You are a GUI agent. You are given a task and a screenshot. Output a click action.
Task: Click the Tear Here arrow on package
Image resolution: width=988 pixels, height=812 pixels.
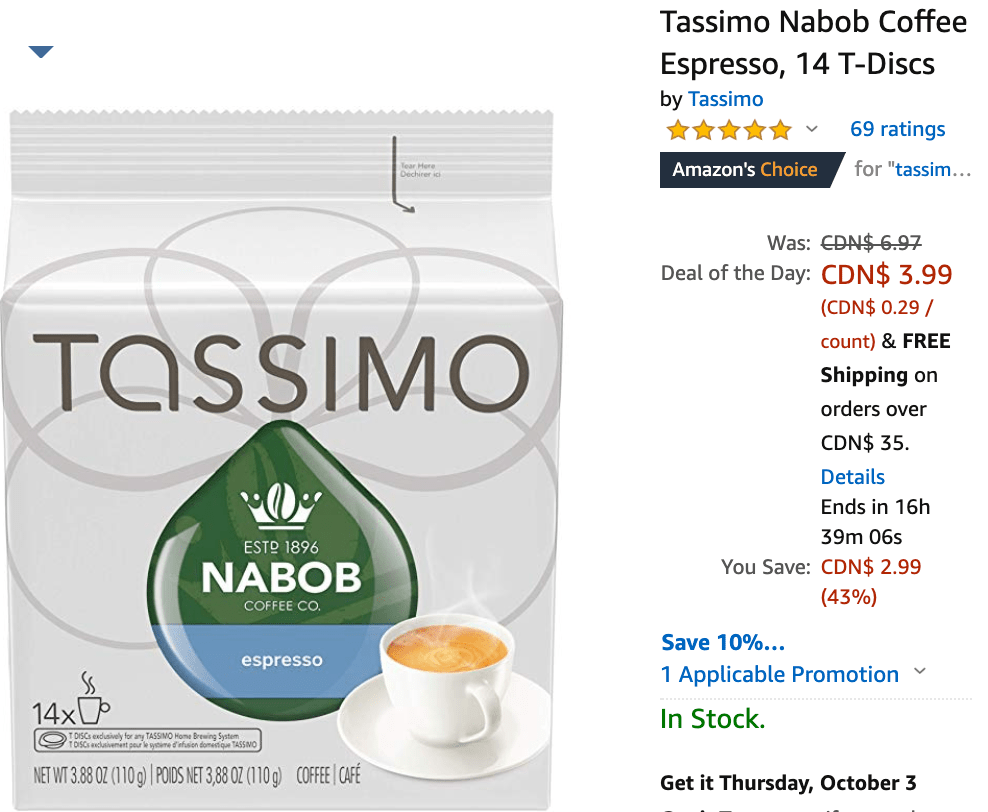(403, 174)
